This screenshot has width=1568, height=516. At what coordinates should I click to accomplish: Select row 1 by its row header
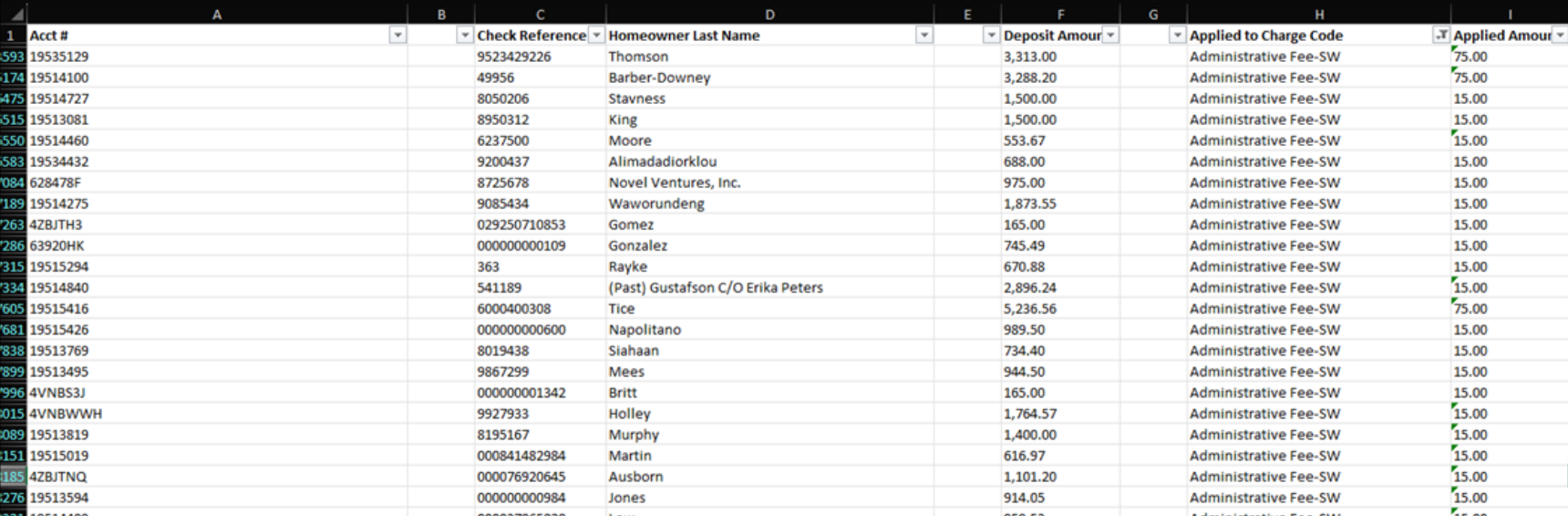[x=13, y=36]
